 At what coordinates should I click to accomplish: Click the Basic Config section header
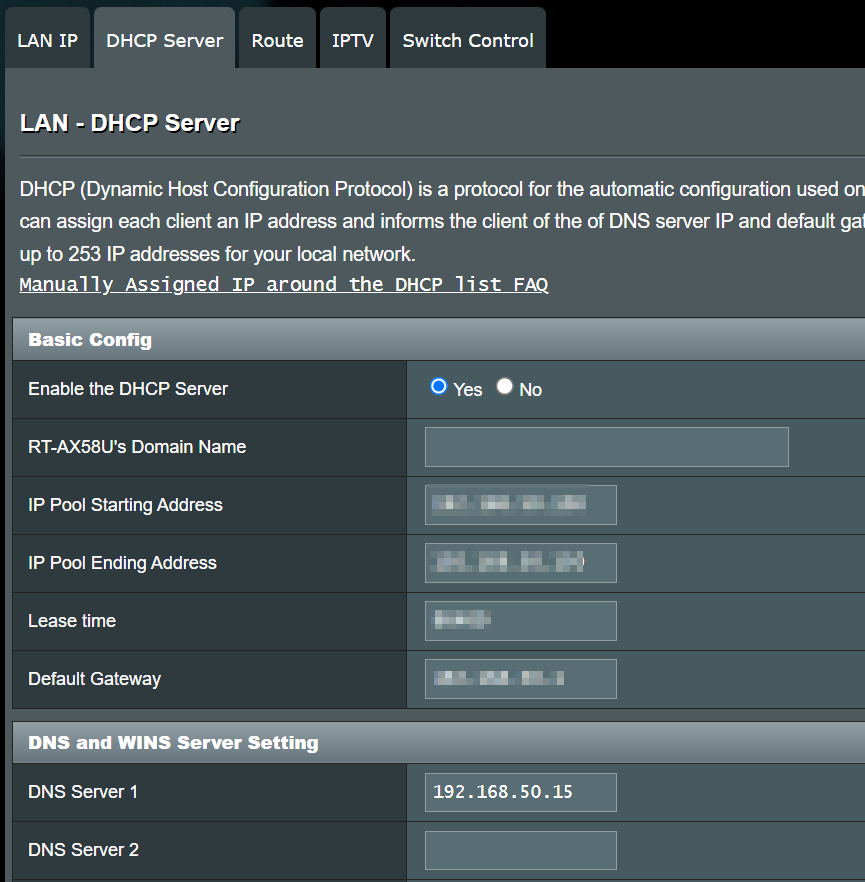pos(90,340)
